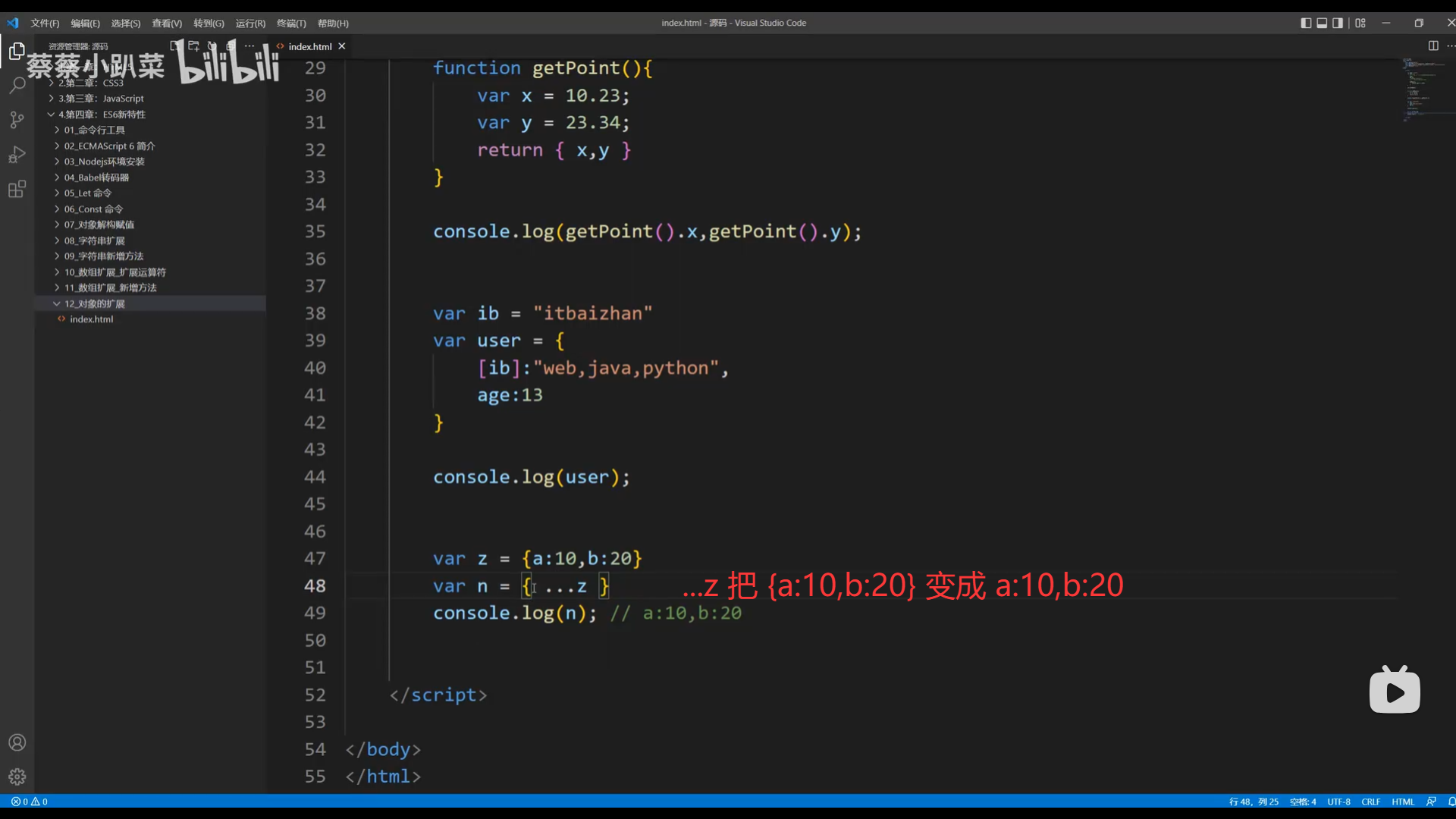Open the Manage gear settings icon
This screenshot has height=819, width=1456.
[x=17, y=777]
